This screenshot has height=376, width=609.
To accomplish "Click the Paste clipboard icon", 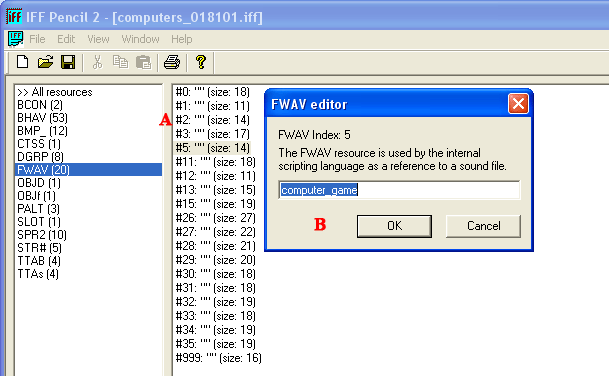I will [143, 62].
